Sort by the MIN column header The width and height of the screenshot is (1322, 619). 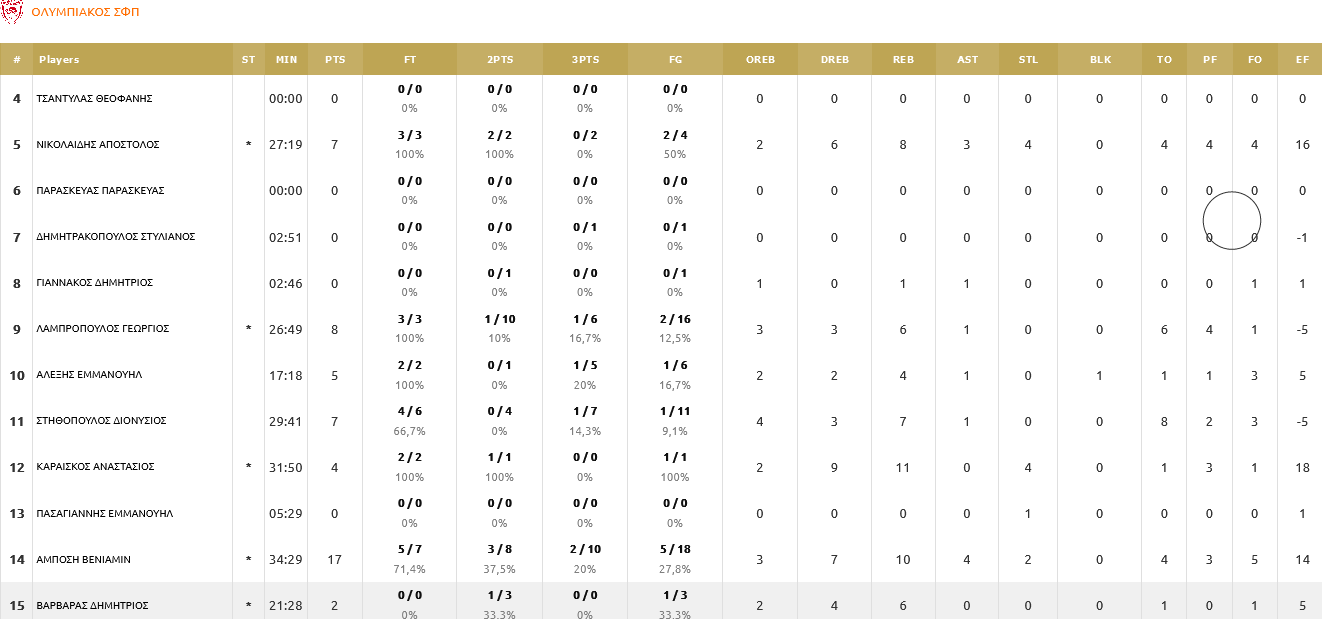[x=286, y=60]
